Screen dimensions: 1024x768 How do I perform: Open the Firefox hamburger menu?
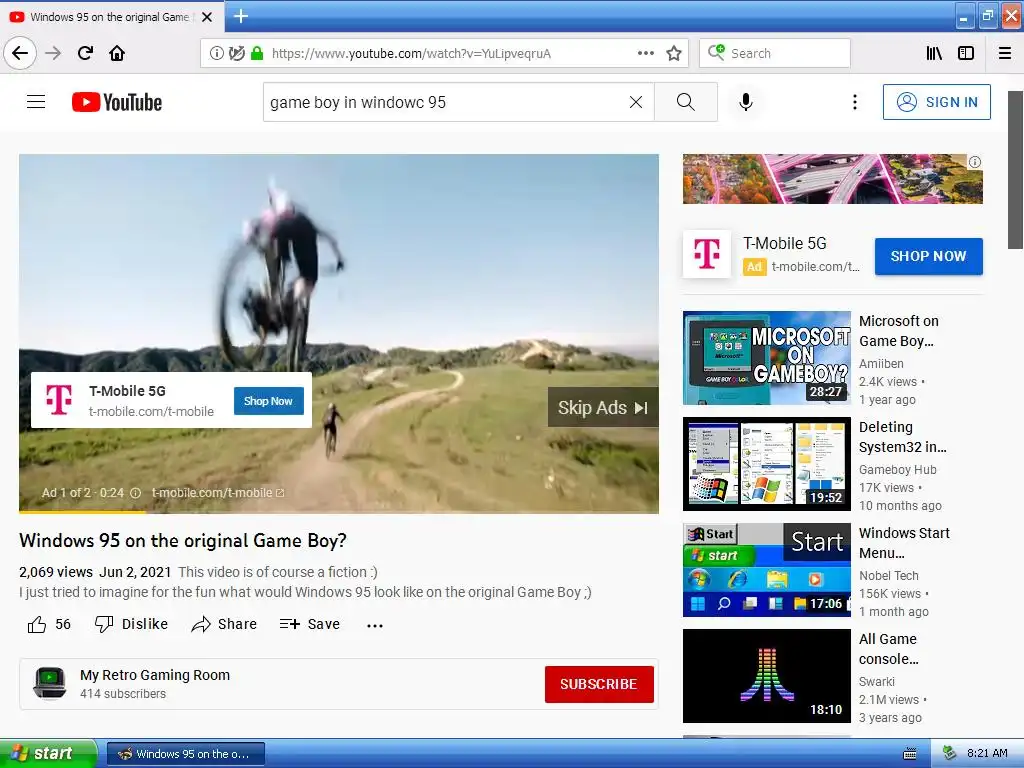(x=1005, y=54)
